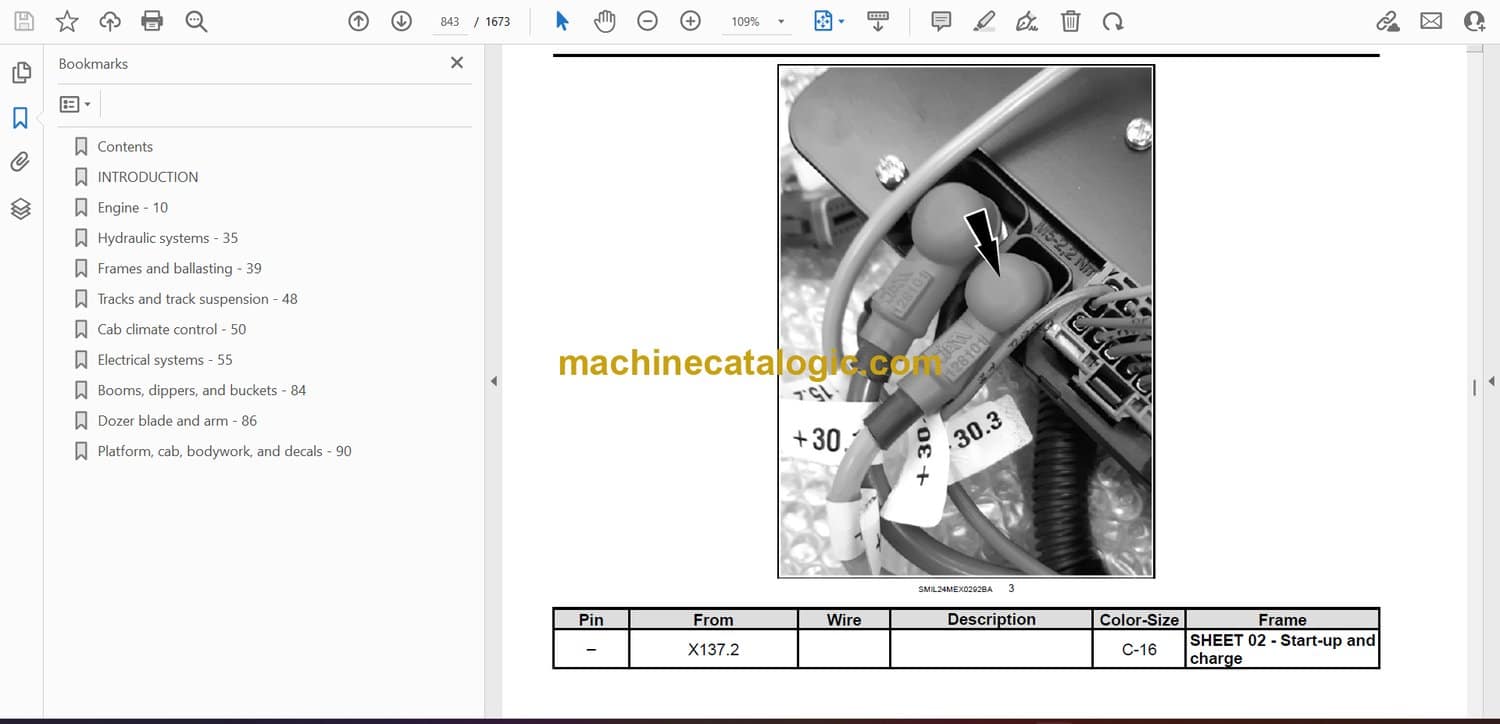Viewport: 1500px width, 724px height.
Task: Go to Cab climate control - 50 bookmark
Action: 172,330
